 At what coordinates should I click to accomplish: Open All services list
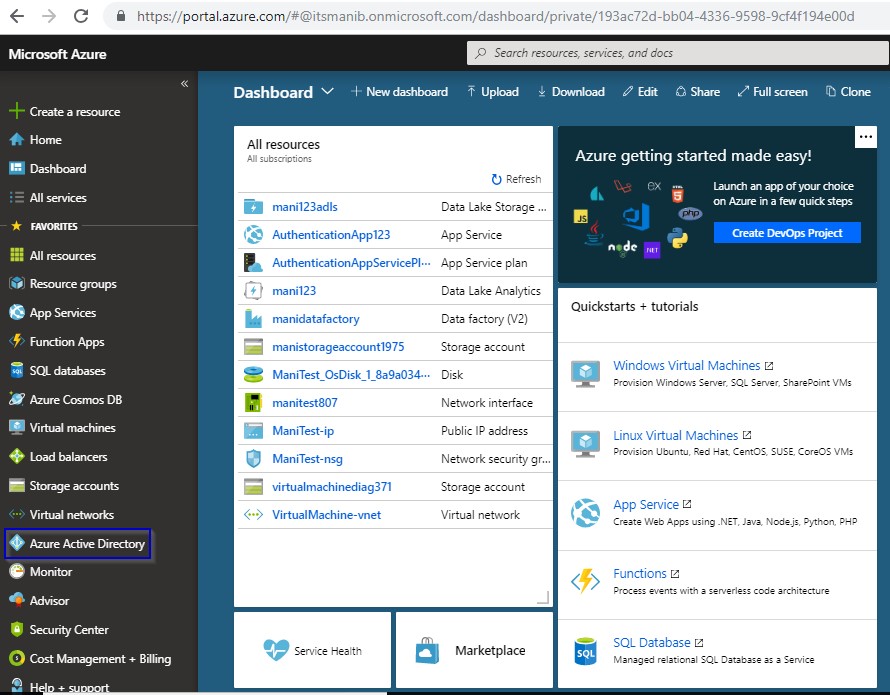[58, 198]
